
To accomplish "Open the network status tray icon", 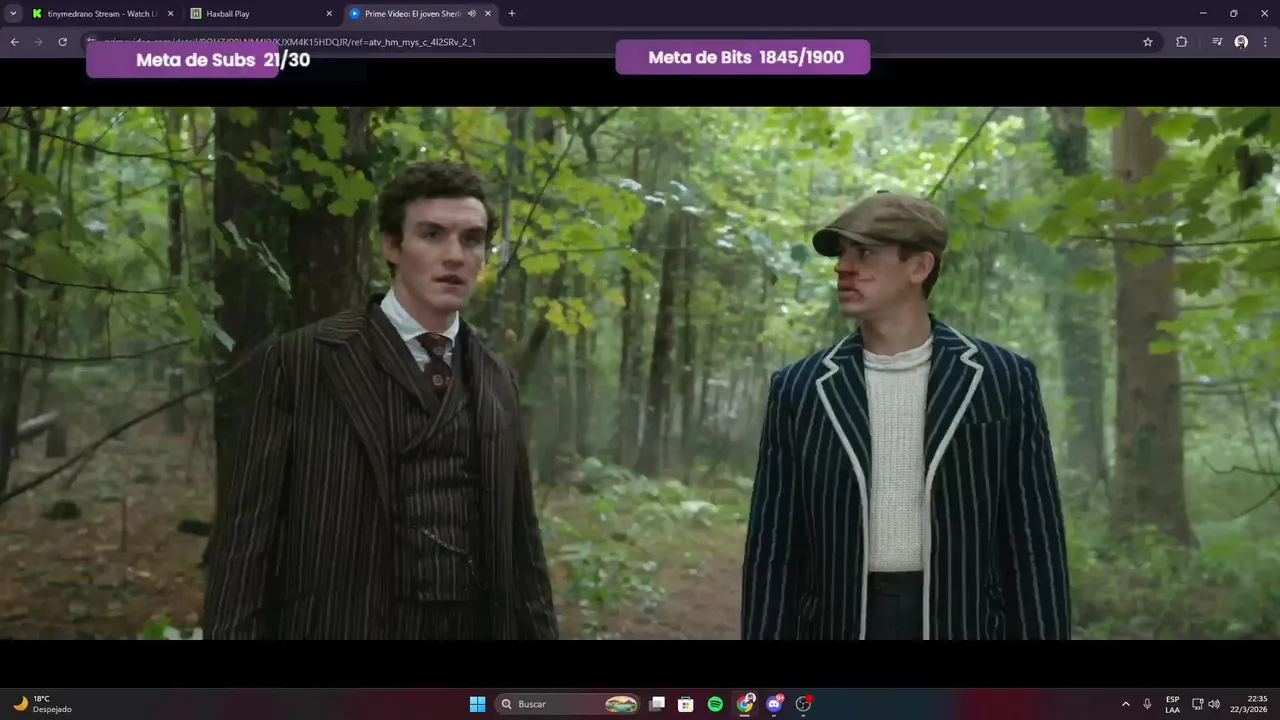I will click(1198, 704).
